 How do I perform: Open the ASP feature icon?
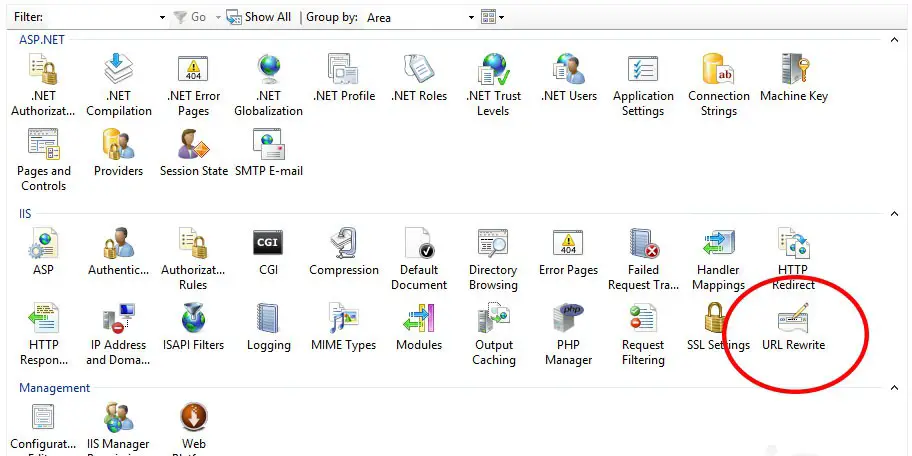(43, 252)
